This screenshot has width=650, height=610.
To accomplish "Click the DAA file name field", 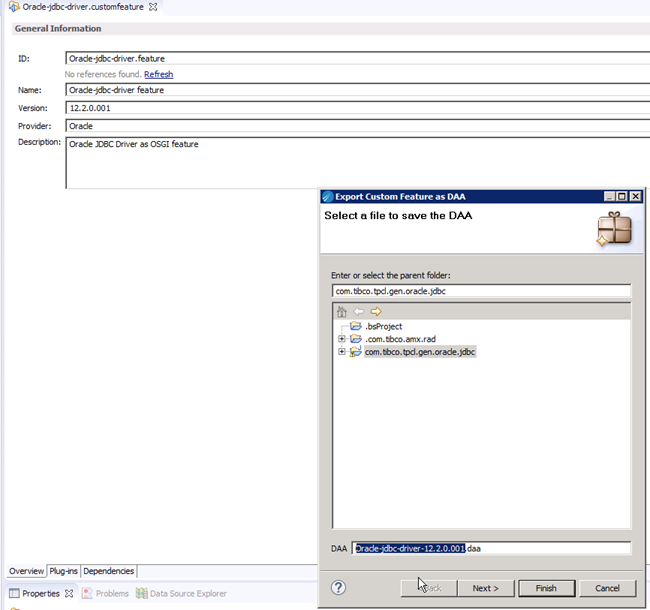I will click(x=491, y=548).
